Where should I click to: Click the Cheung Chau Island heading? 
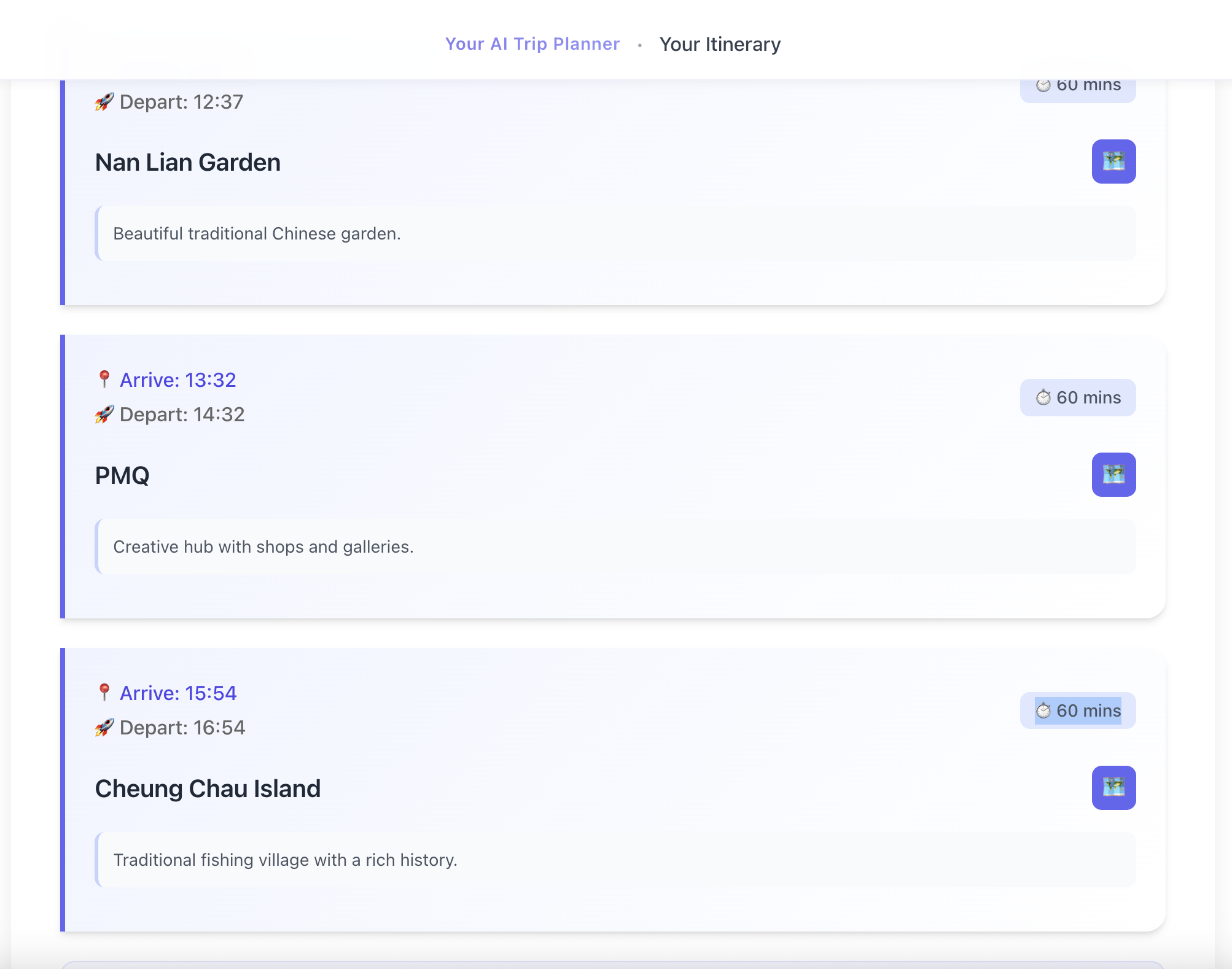(x=208, y=789)
